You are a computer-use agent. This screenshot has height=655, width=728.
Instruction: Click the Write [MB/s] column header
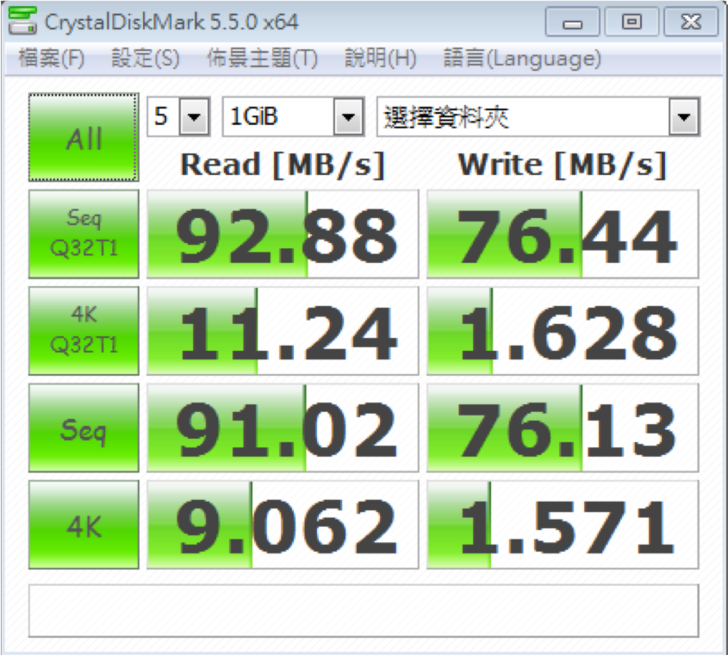point(562,165)
